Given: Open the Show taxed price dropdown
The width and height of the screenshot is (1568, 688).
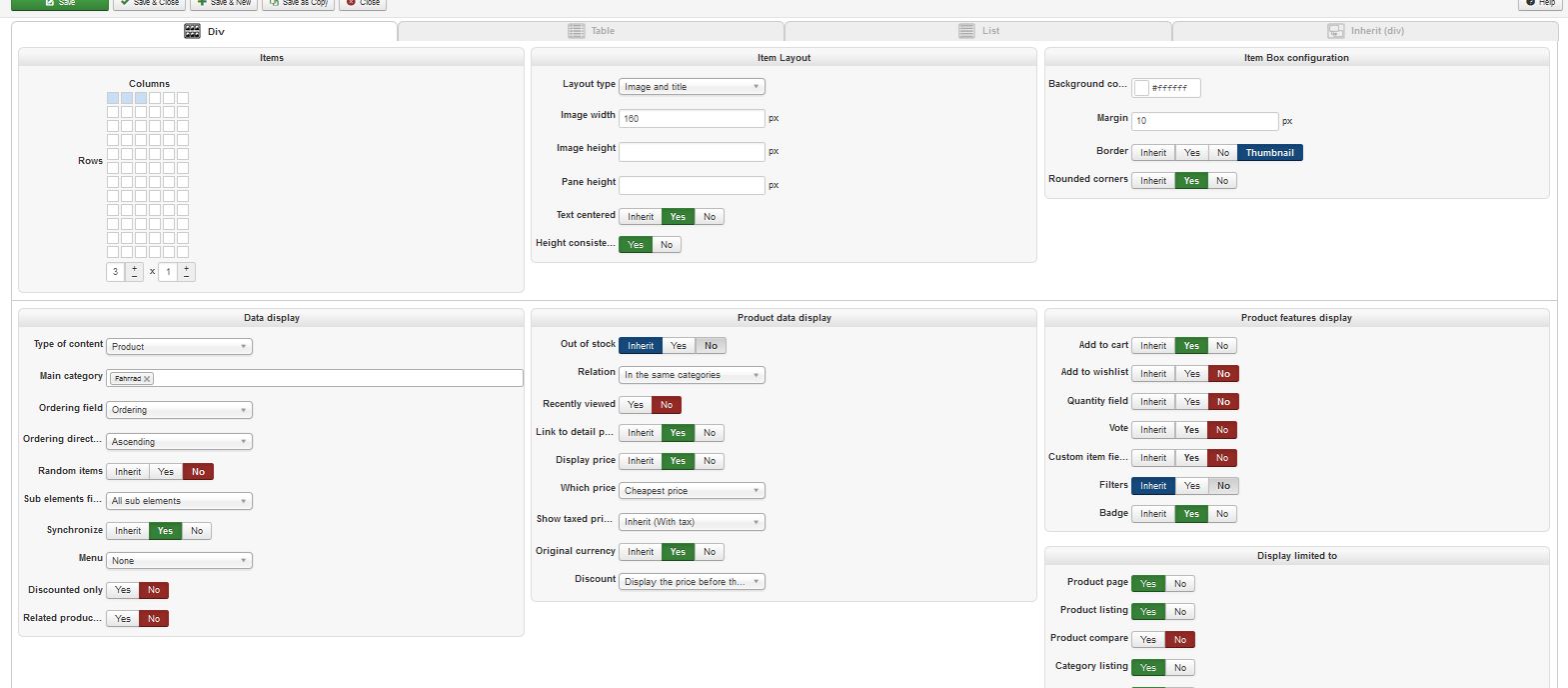Looking at the screenshot, I should (x=692, y=522).
